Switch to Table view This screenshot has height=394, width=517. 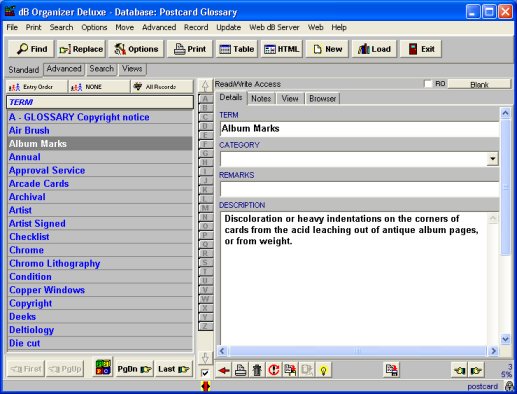pyautogui.click(x=237, y=49)
